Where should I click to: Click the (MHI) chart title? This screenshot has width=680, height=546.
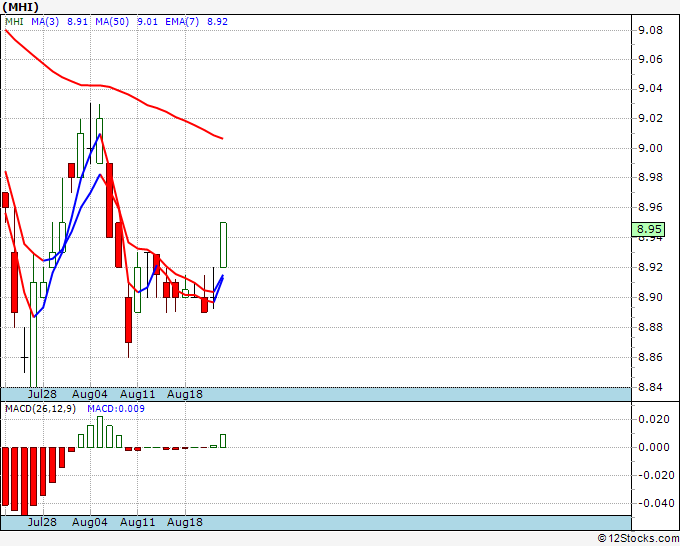coord(20,7)
